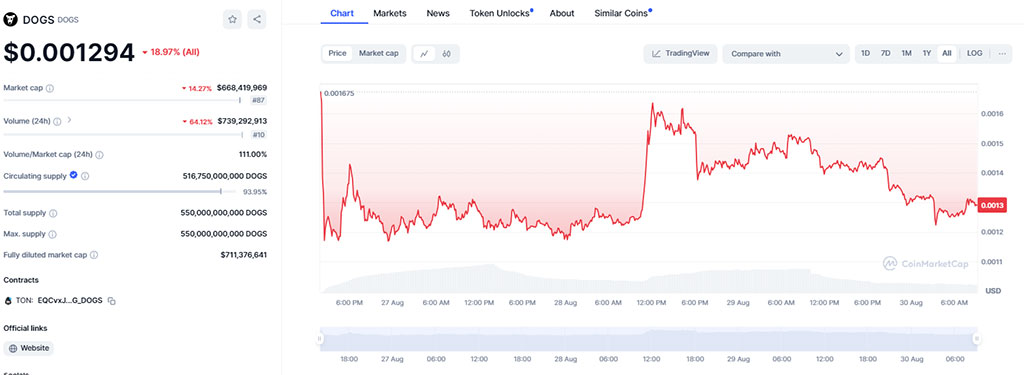Click the 64.12% volume change
The width and height of the screenshot is (1024, 375).
197,122
